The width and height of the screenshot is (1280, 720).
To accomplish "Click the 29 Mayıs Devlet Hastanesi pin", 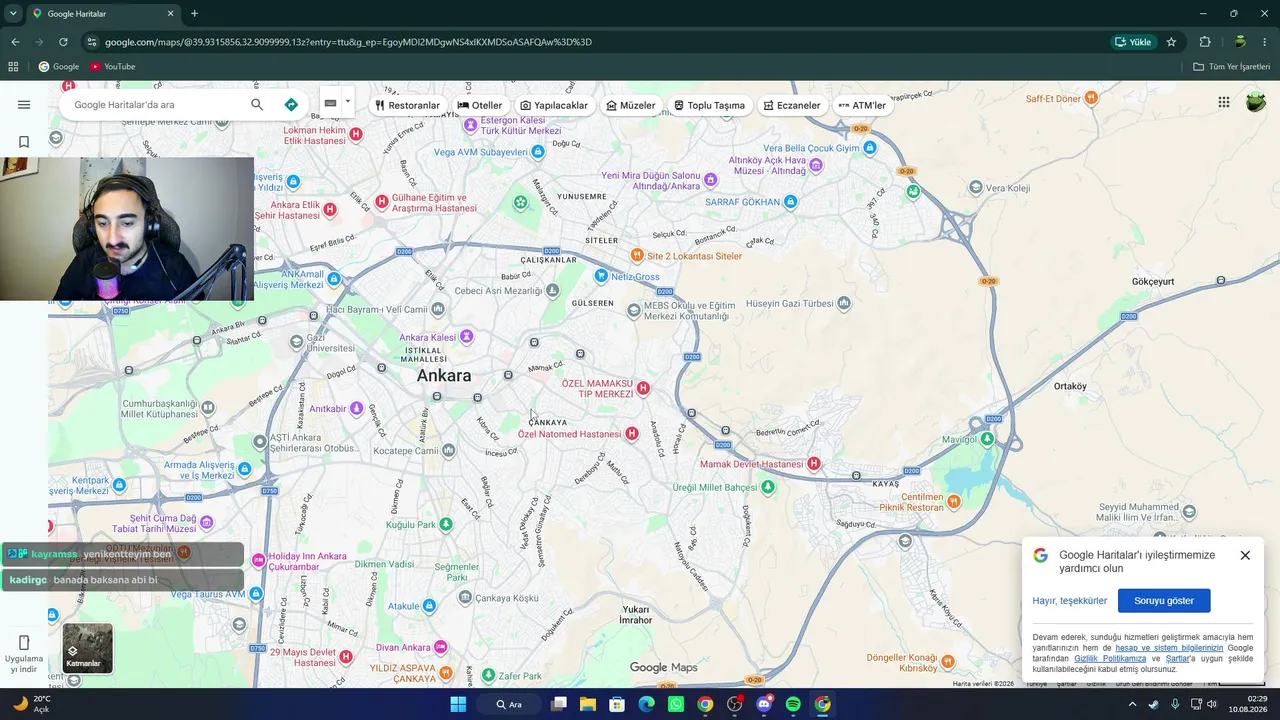I will point(345,657).
